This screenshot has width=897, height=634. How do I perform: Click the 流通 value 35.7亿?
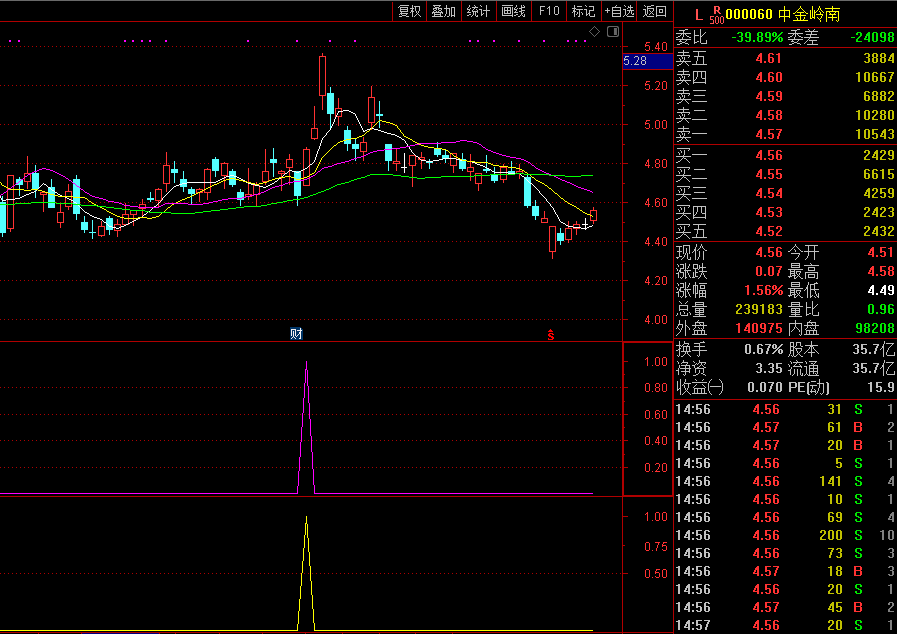(x=874, y=368)
